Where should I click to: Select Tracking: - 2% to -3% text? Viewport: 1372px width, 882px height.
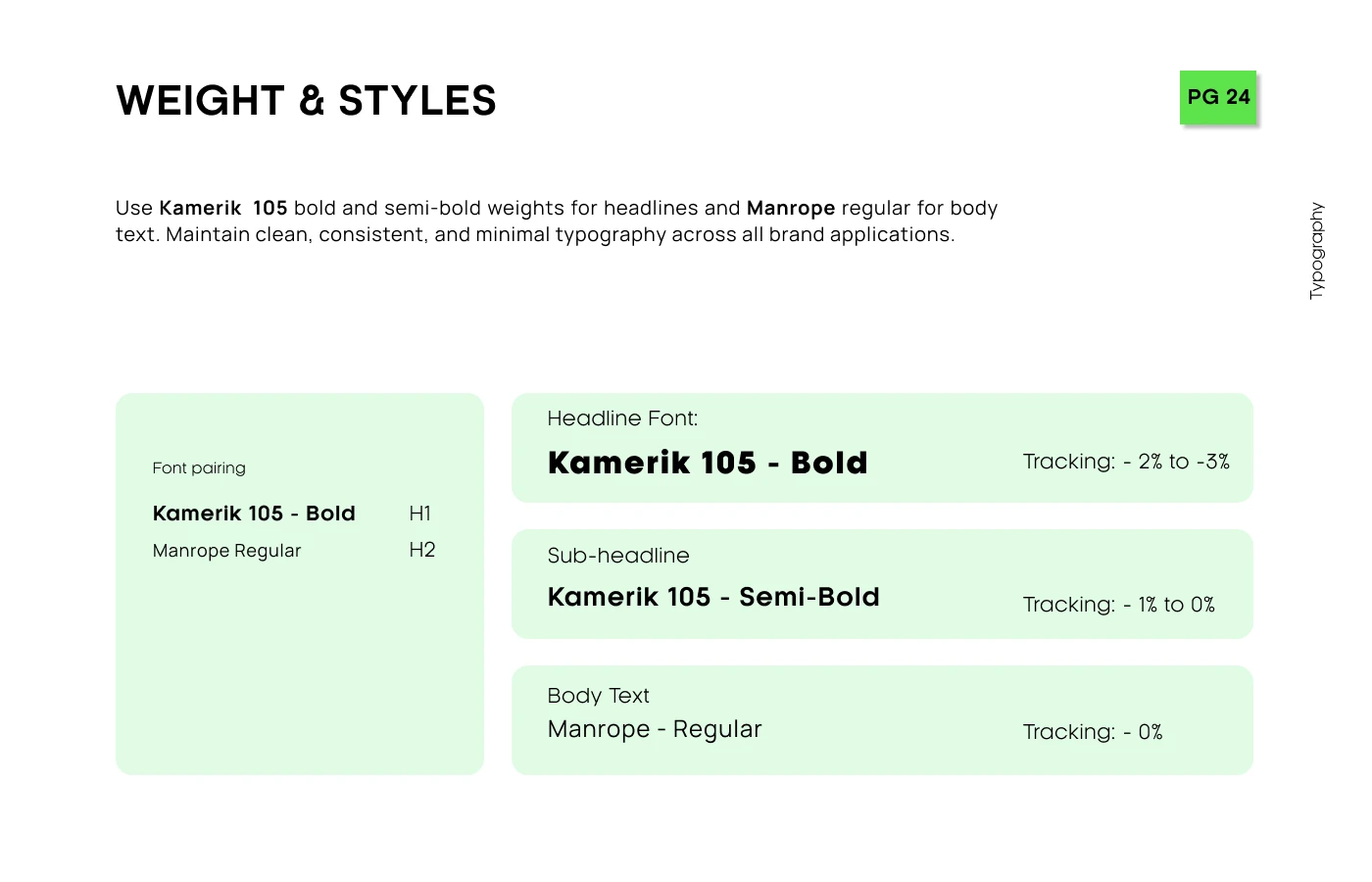(1126, 462)
